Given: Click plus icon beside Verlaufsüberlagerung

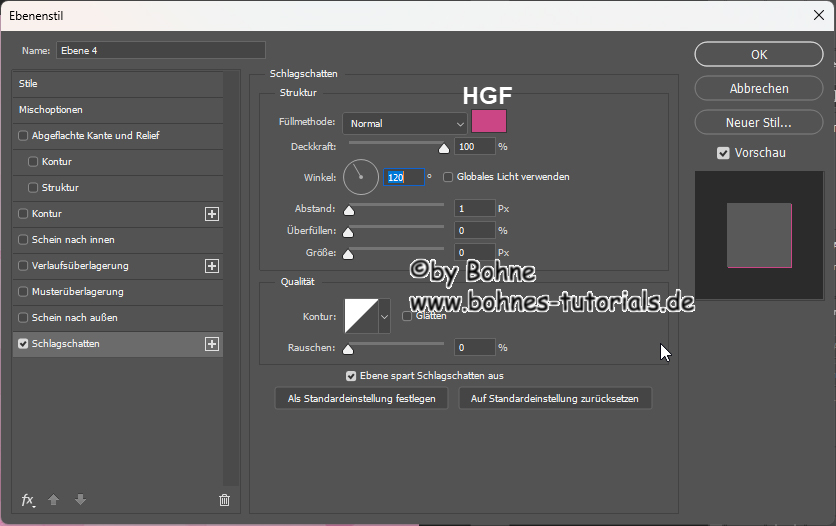Looking at the screenshot, I should point(211,266).
